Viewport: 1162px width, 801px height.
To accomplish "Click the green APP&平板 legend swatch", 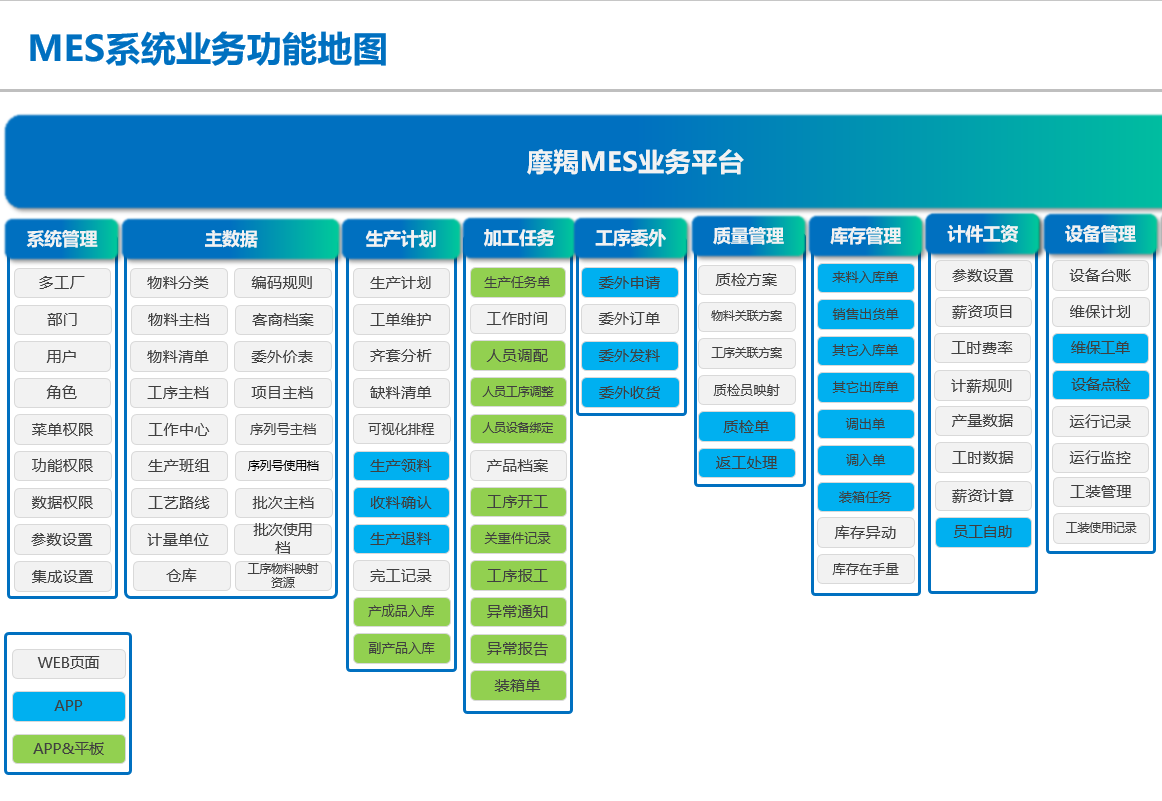I will tap(68, 749).
